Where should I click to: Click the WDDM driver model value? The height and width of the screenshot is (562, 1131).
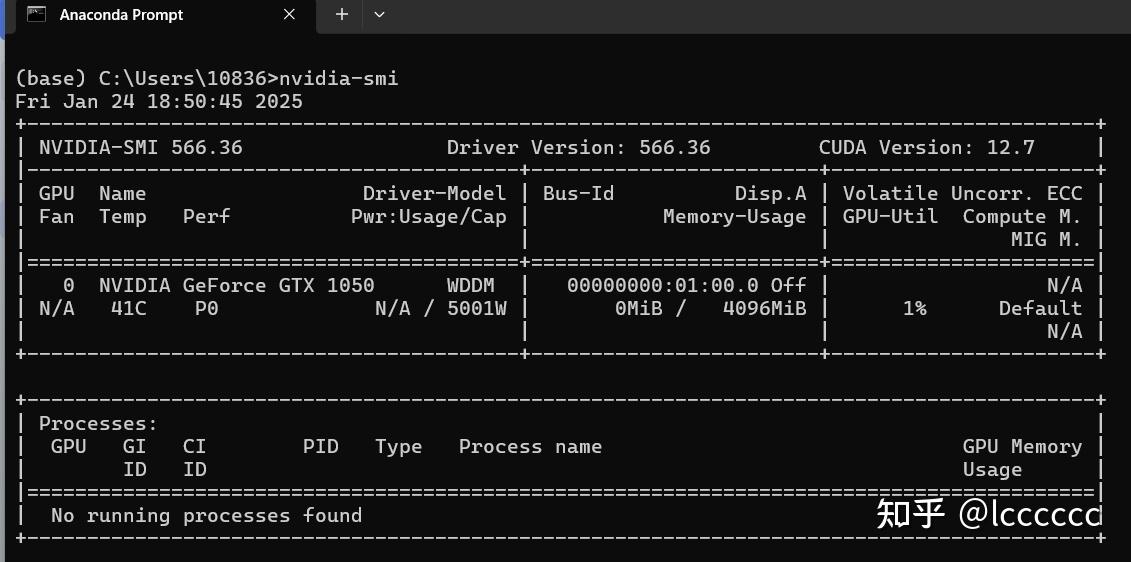[470, 286]
